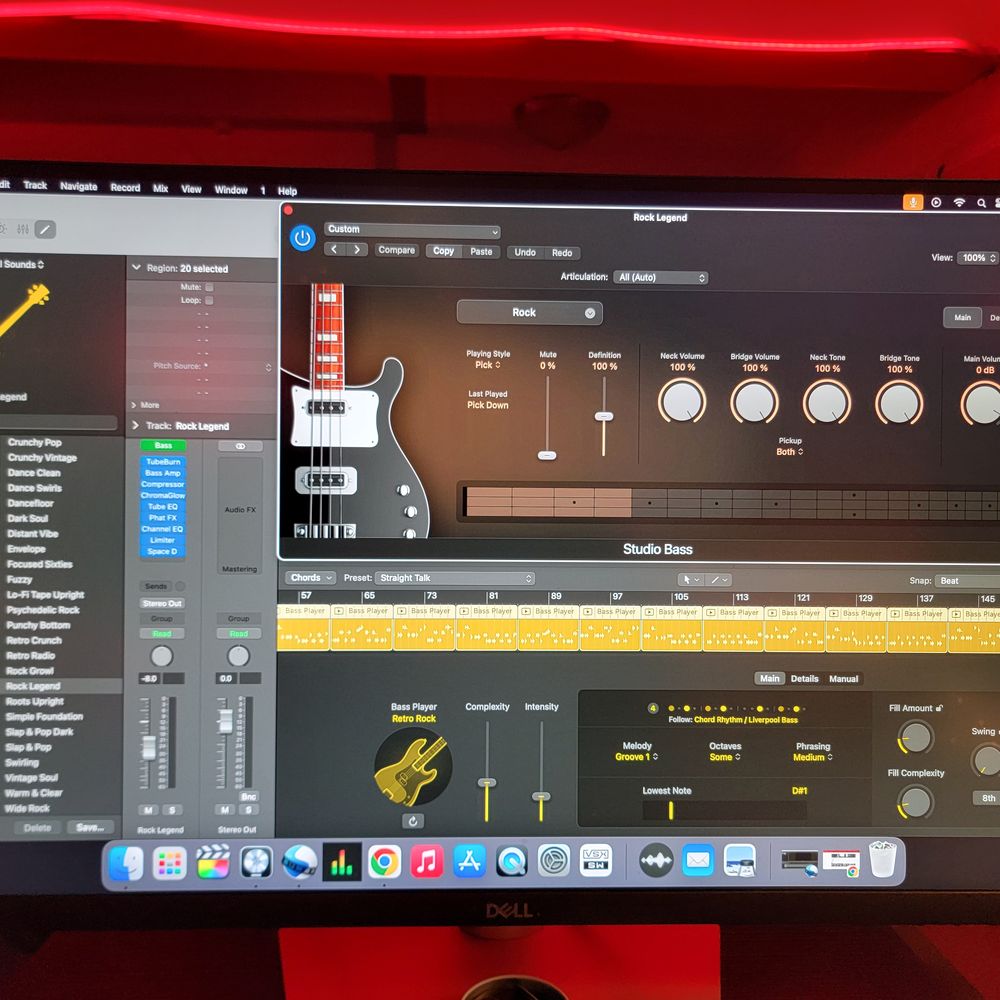Enable the Loop checkbox in Region inspector
Screen dimensions: 1000x1000
tap(209, 300)
